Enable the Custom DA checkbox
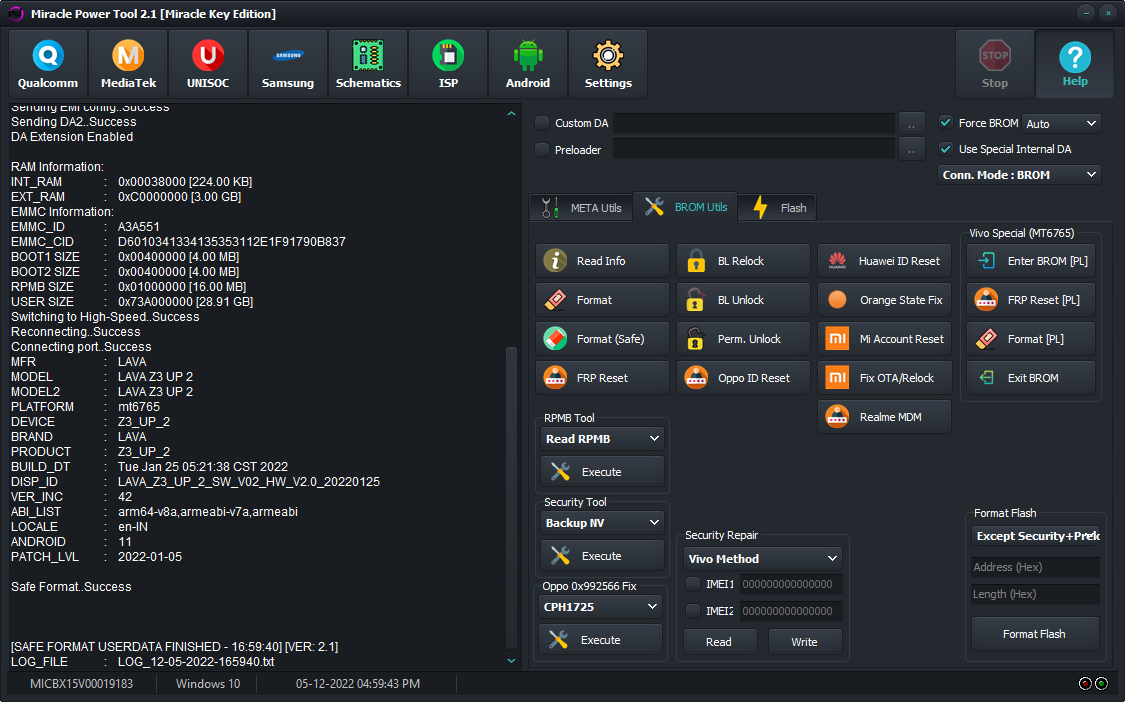This screenshot has width=1125, height=702. (542, 123)
